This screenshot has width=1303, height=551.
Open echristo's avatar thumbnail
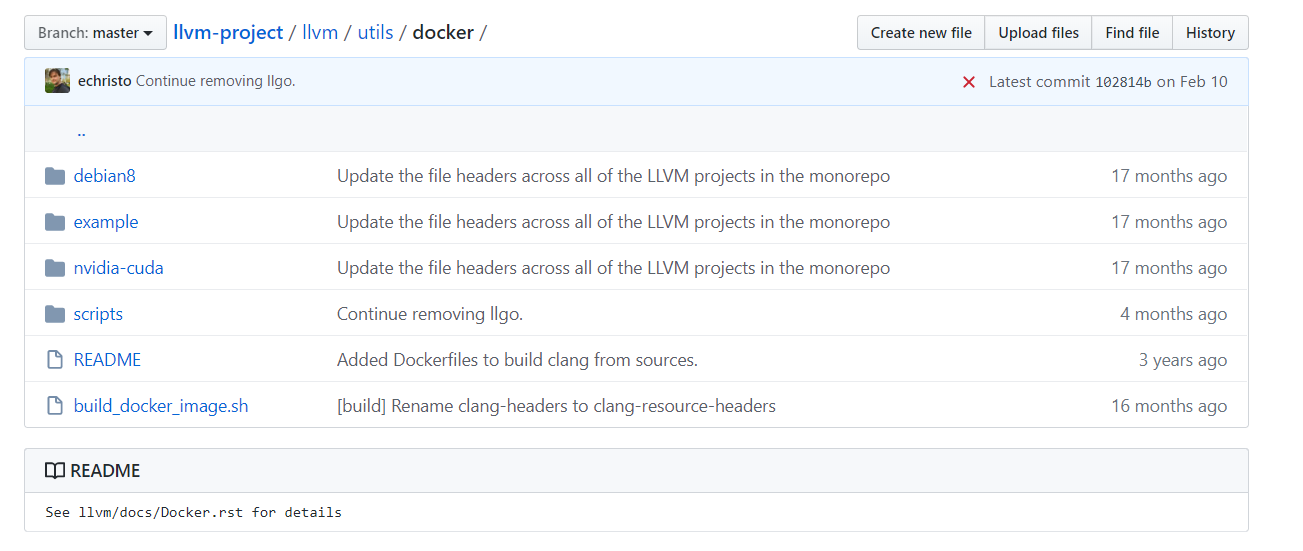point(57,81)
